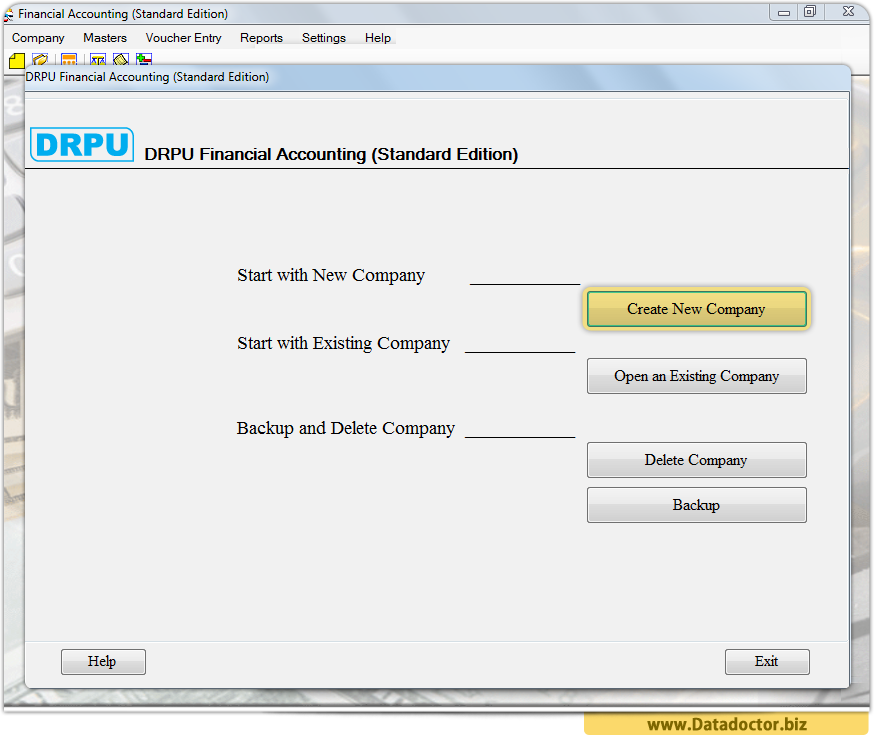Minimize the Financial Accounting window

click(x=784, y=12)
